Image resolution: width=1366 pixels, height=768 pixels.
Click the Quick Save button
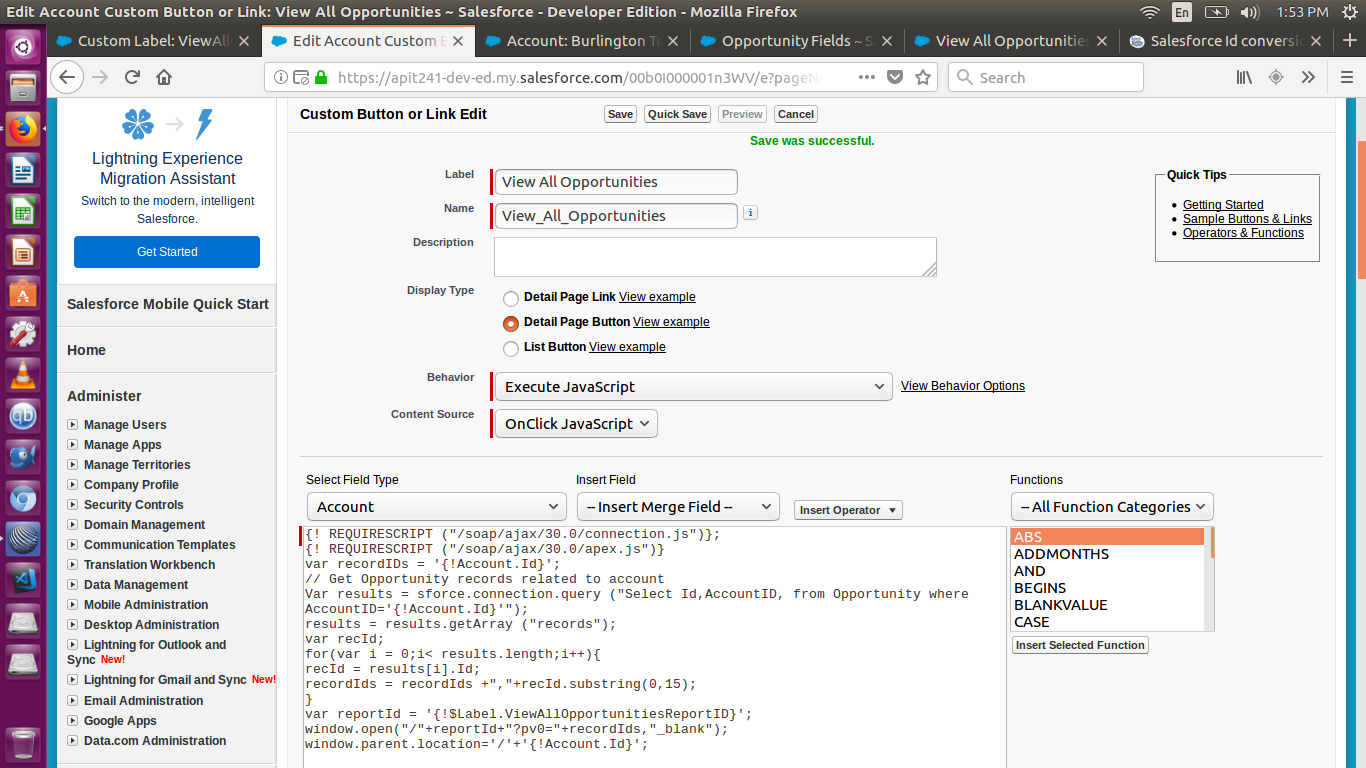coord(677,114)
